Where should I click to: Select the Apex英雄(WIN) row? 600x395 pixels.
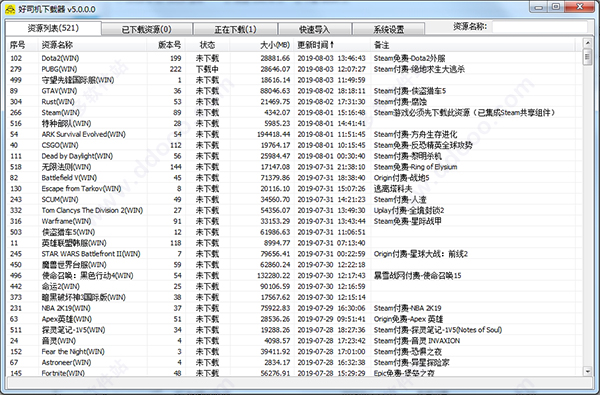[x=295, y=319]
